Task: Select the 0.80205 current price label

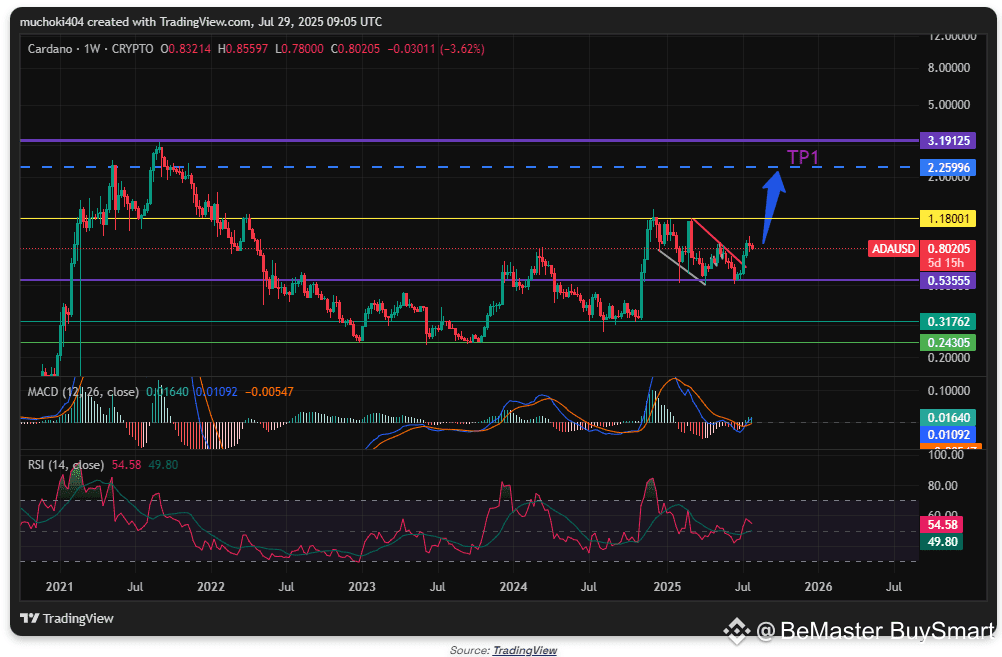Action: click(948, 249)
